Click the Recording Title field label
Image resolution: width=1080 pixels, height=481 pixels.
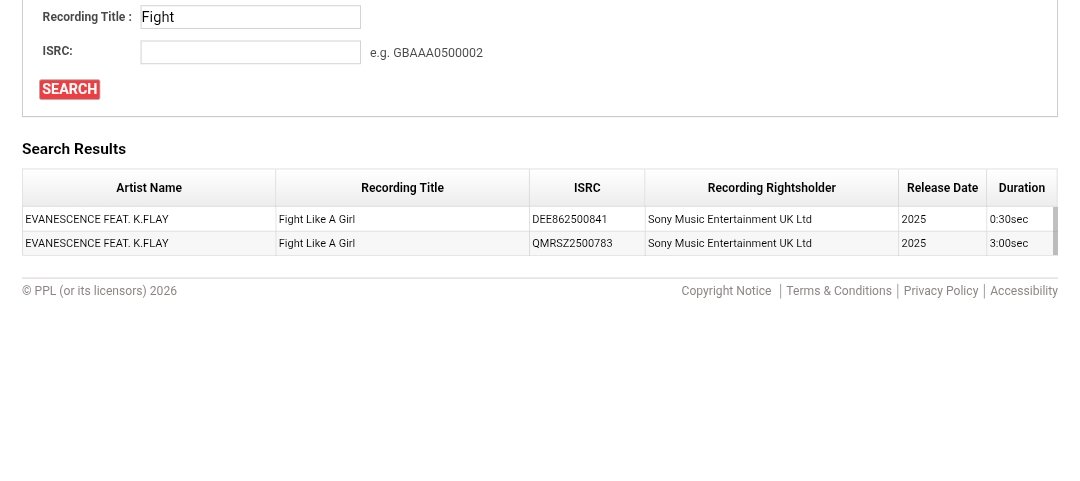pyautogui.click(x=87, y=17)
